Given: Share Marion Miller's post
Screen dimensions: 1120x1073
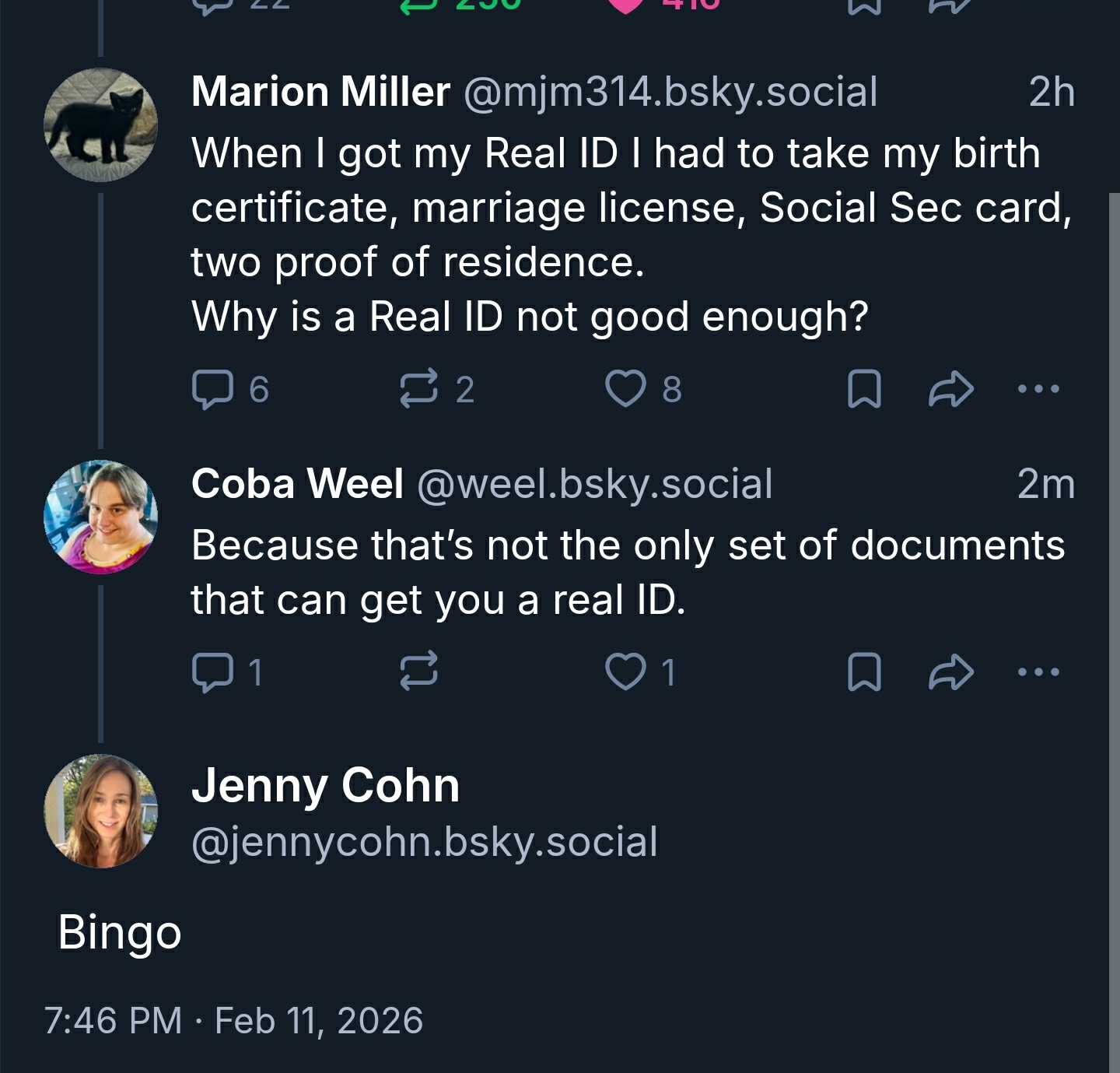Looking at the screenshot, I should [x=950, y=389].
